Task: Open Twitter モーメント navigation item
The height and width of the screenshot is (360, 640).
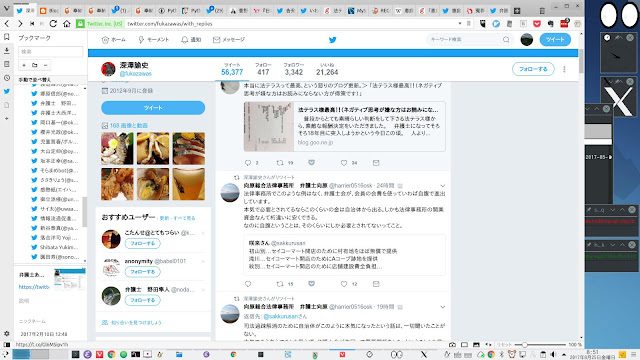Action: (x=153, y=40)
